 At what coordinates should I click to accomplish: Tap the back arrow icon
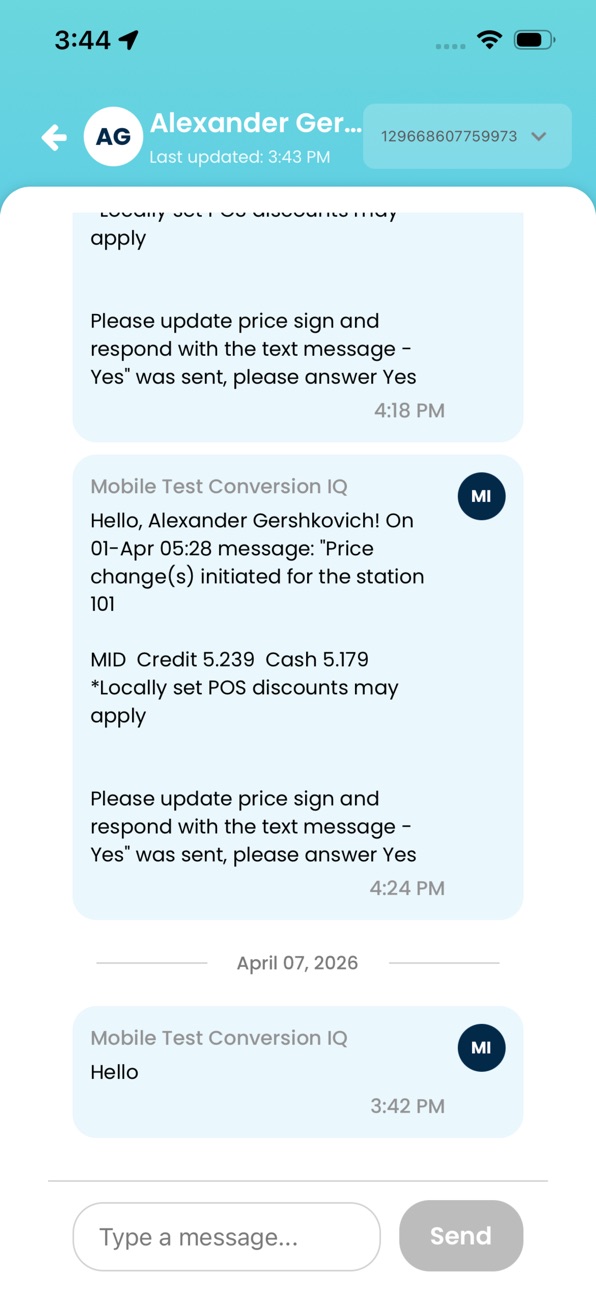click(x=54, y=137)
